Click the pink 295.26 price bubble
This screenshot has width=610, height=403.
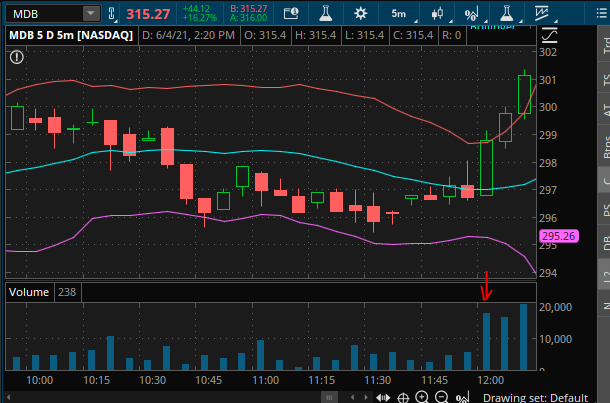(x=558, y=236)
